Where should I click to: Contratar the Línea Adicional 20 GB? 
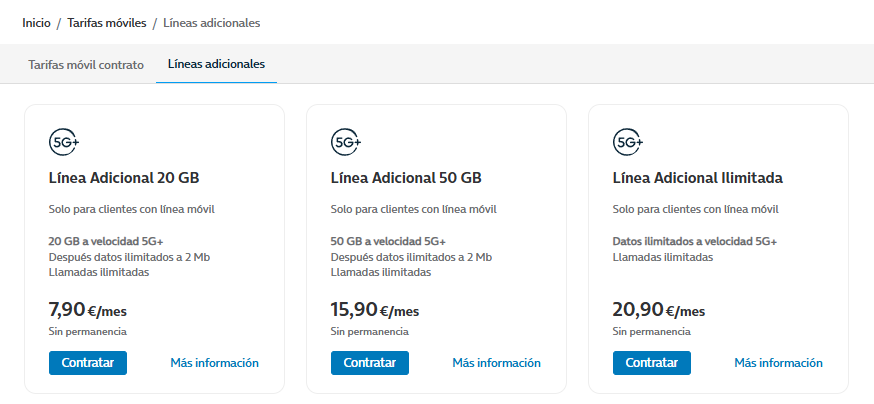(88, 363)
